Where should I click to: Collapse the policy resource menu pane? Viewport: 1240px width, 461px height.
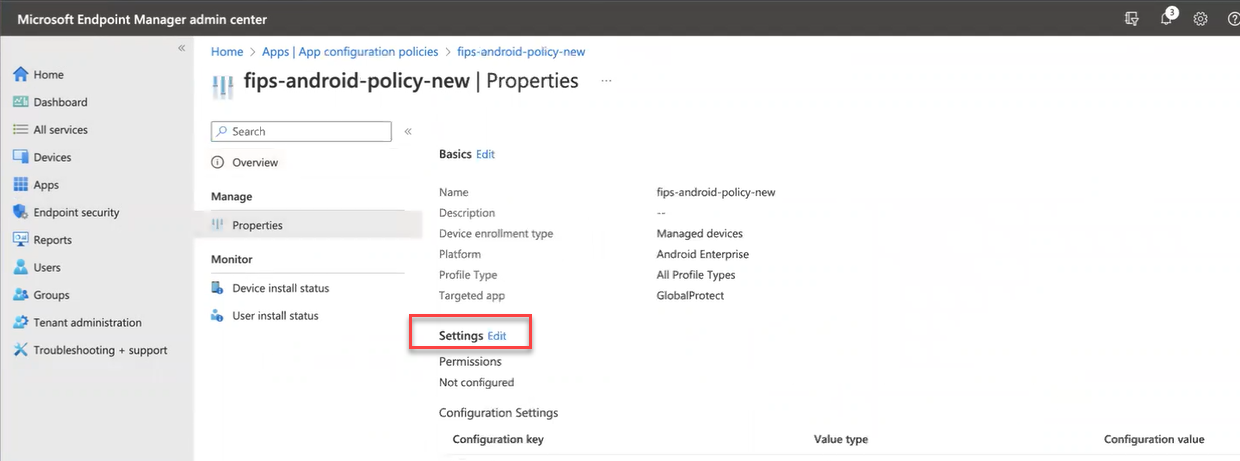(x=408, y=131)
